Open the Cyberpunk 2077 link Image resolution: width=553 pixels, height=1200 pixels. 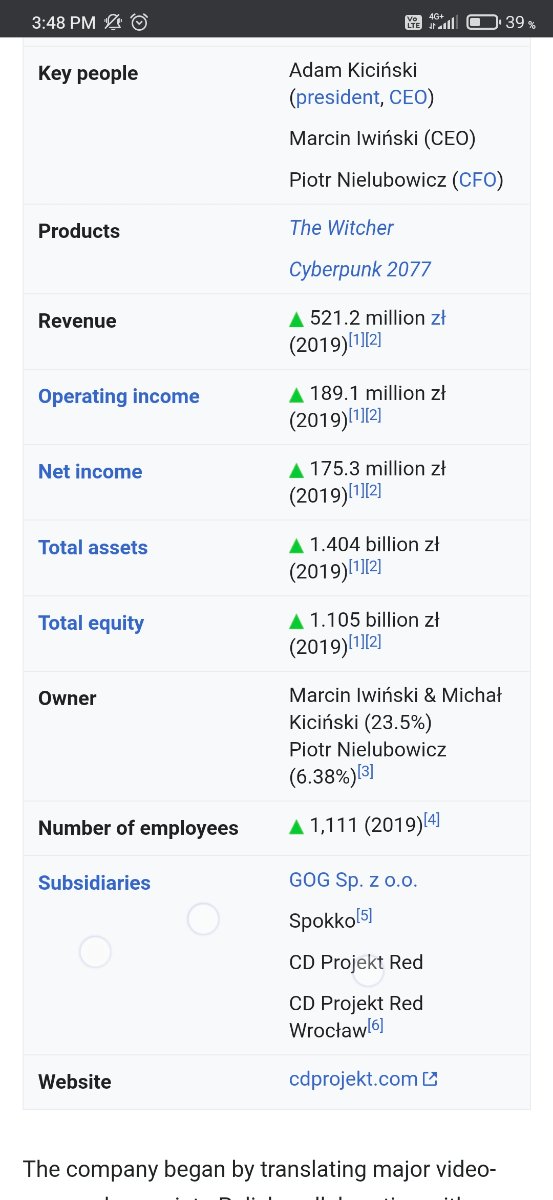click(360, 269)
